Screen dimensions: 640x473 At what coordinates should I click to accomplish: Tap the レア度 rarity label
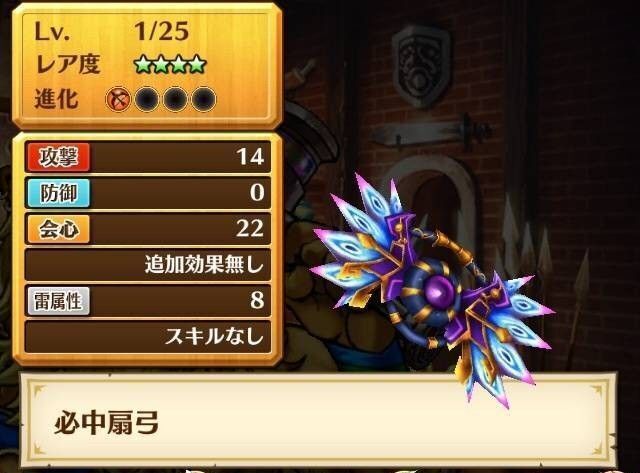[68, 64]
